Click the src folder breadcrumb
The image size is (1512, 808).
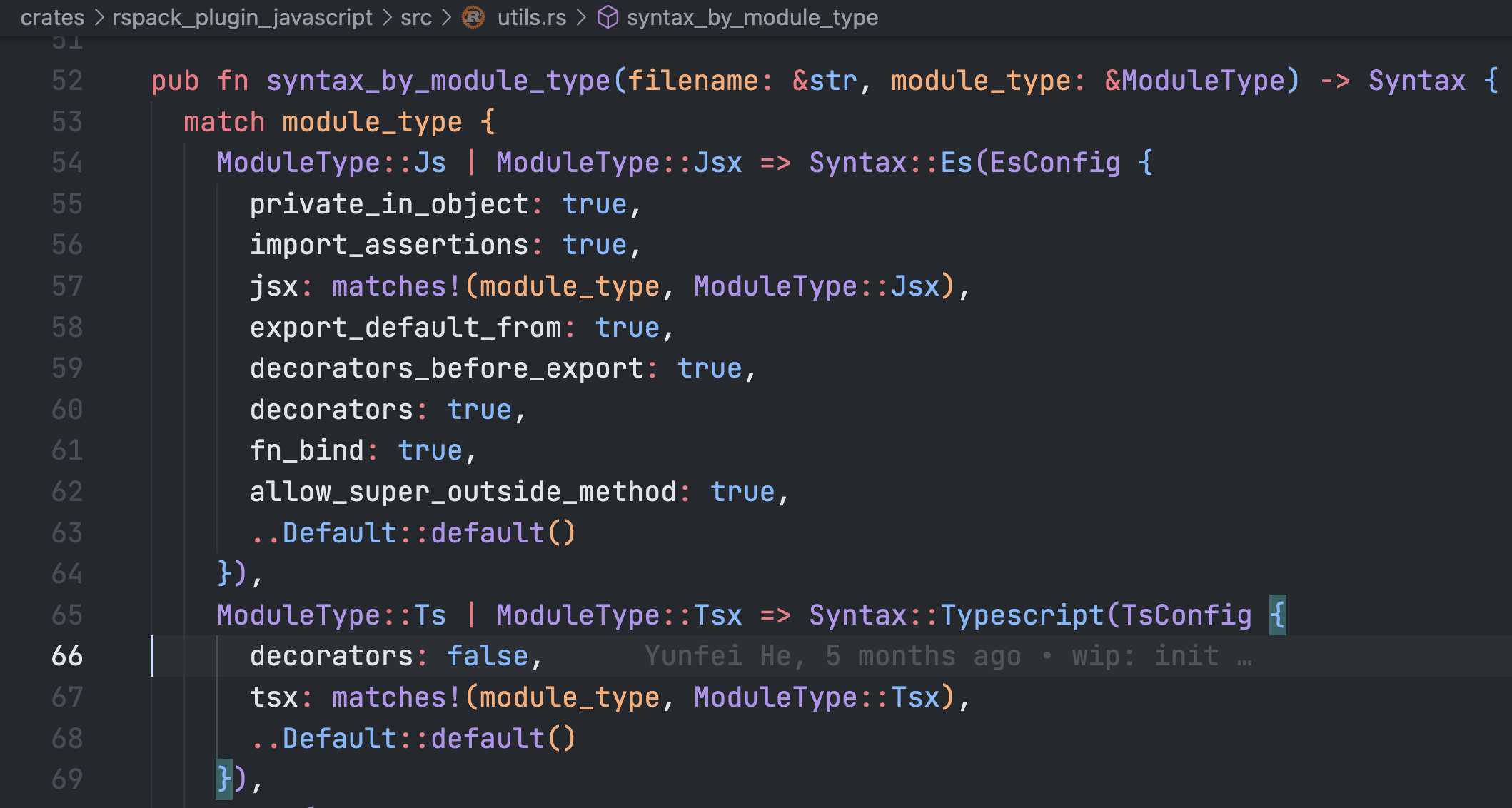415,17
